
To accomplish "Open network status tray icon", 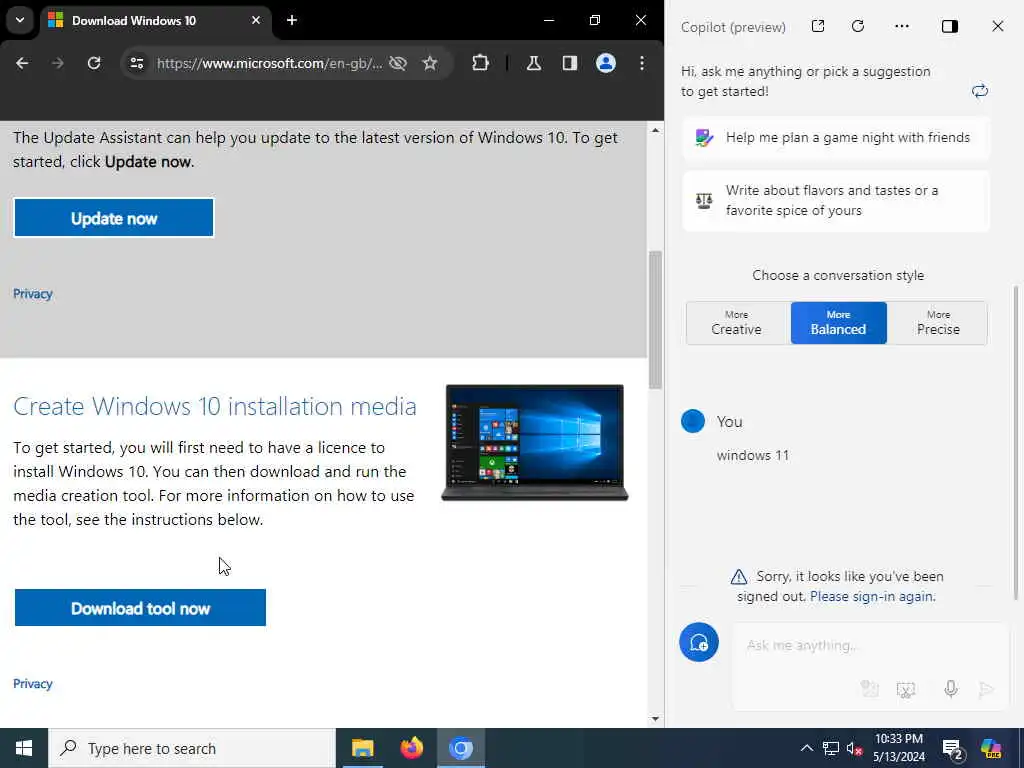I will tap(831, 748).
